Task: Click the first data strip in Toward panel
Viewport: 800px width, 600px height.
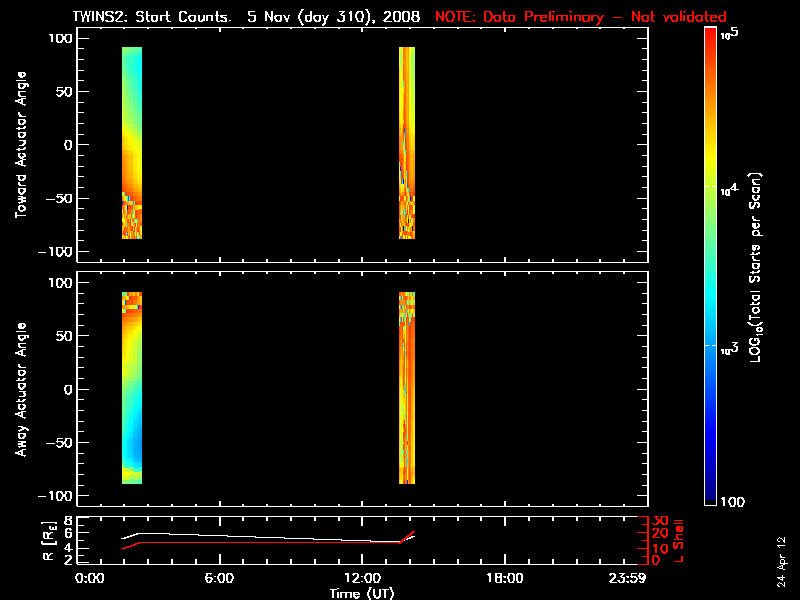Action: click(132, 143)
